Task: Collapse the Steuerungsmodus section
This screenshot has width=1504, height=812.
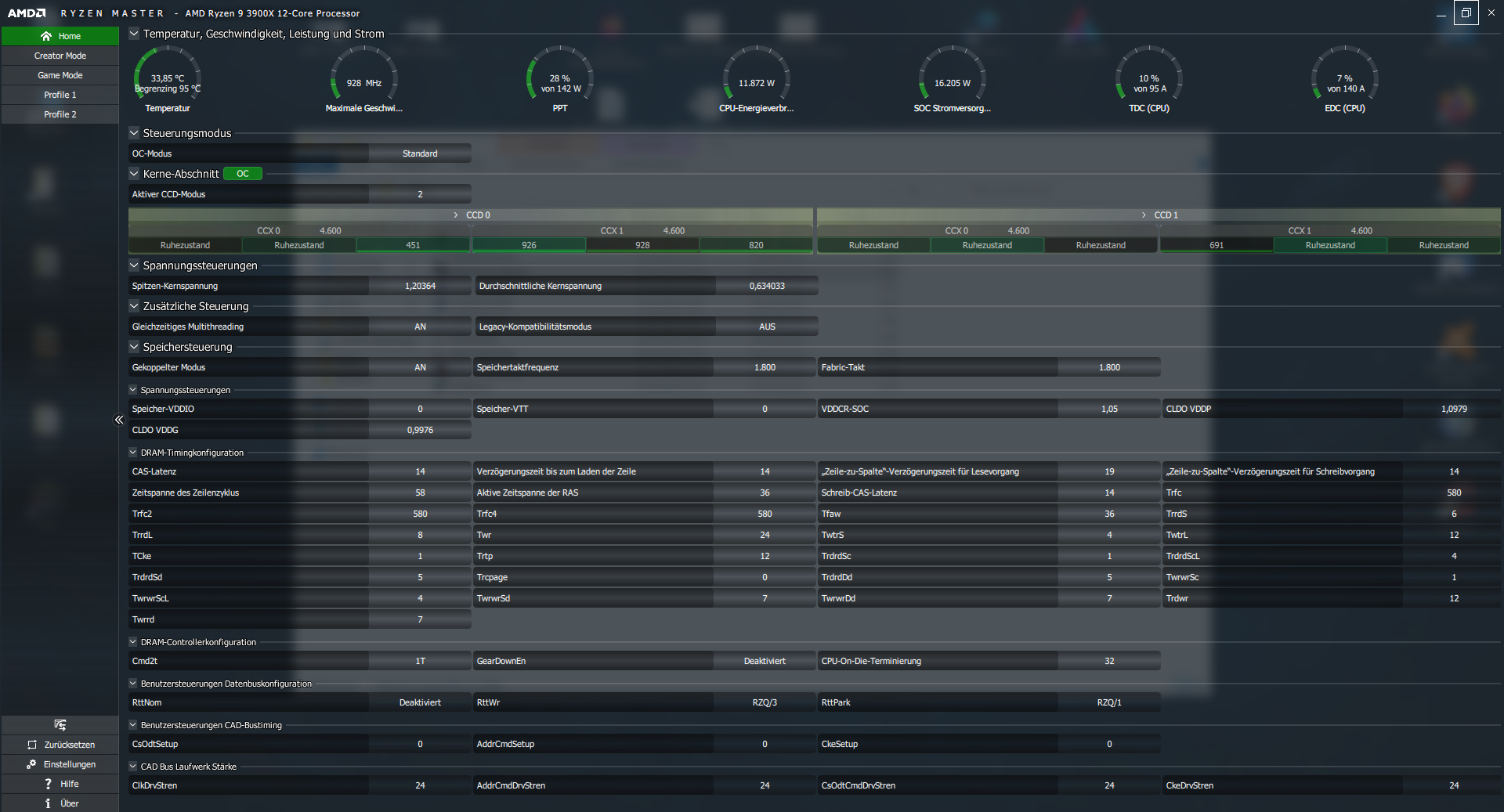Action: click(x=134, y=133)
